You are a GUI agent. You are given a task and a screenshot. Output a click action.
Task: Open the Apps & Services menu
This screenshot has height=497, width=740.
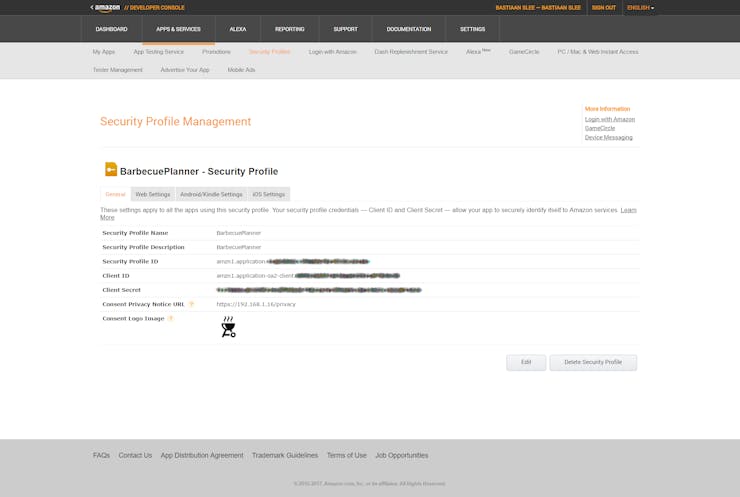(x=178, y=29)
